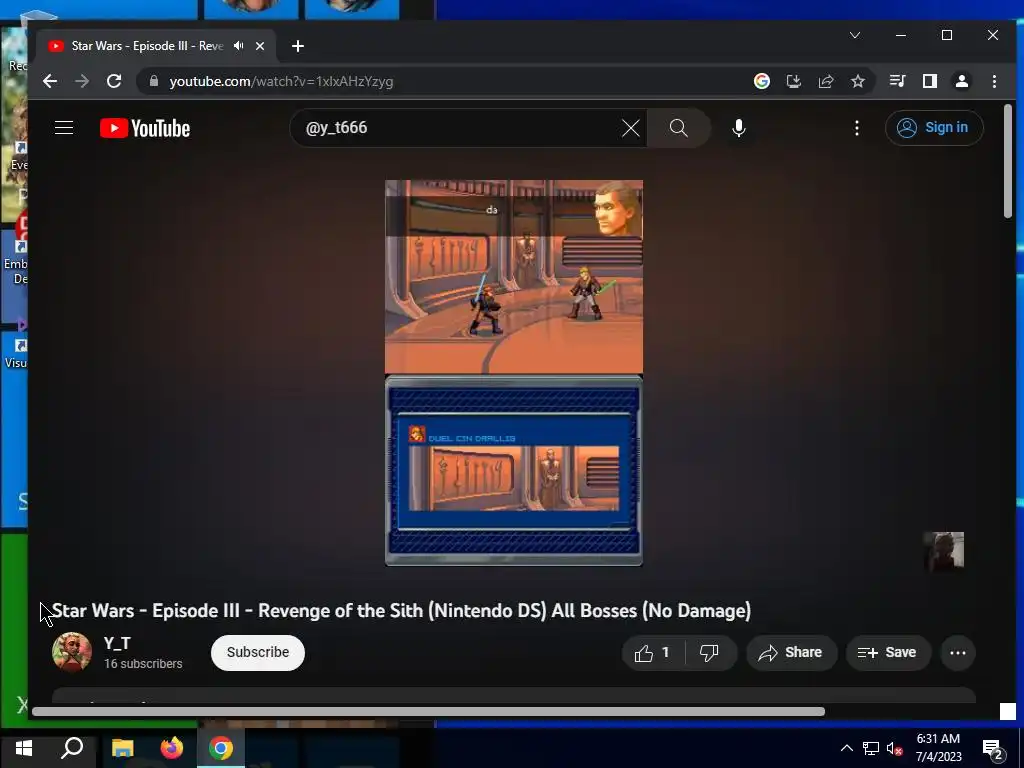Open Y_T channel avatar
This screenshot has width=1024, height=768.
click(72, 652)
